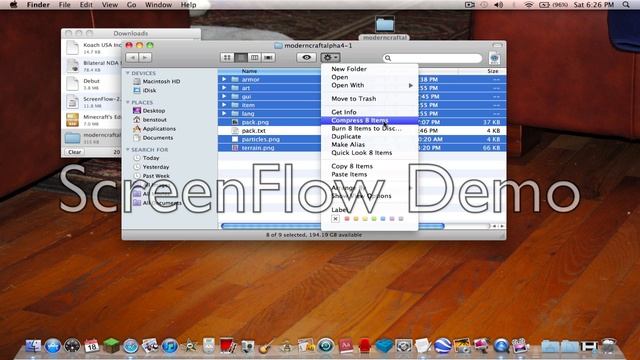Expand the armor folder triangle
640x360 pixels.
point(224,79)
